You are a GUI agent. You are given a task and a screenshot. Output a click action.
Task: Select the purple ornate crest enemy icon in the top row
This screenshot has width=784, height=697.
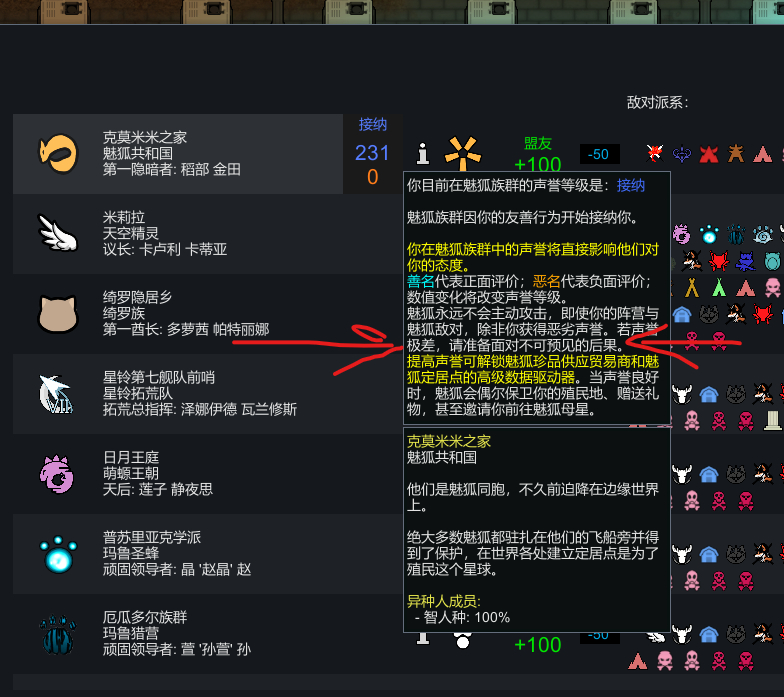click(682, 154)
